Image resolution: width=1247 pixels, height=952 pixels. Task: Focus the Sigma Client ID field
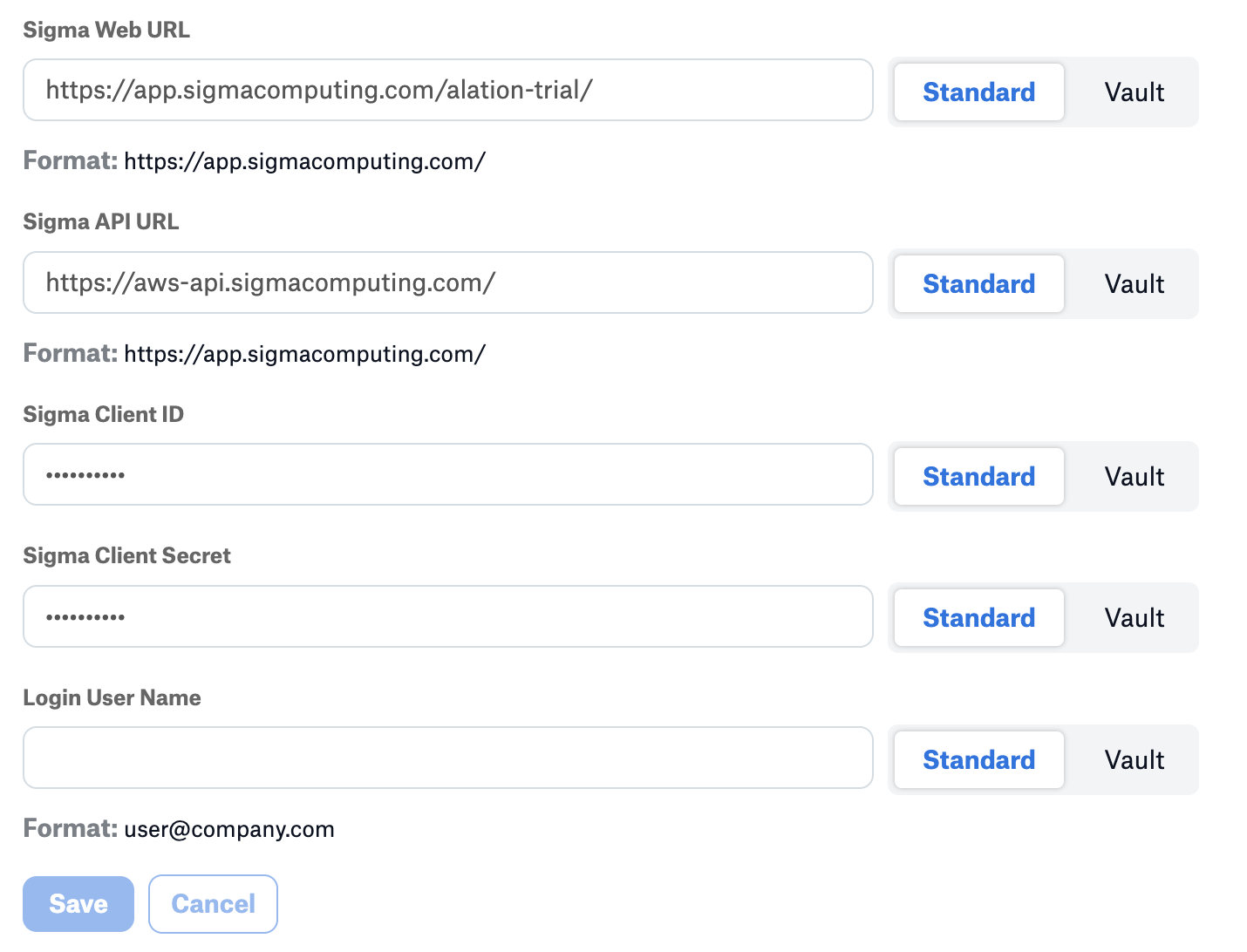[x=447, y=475]
